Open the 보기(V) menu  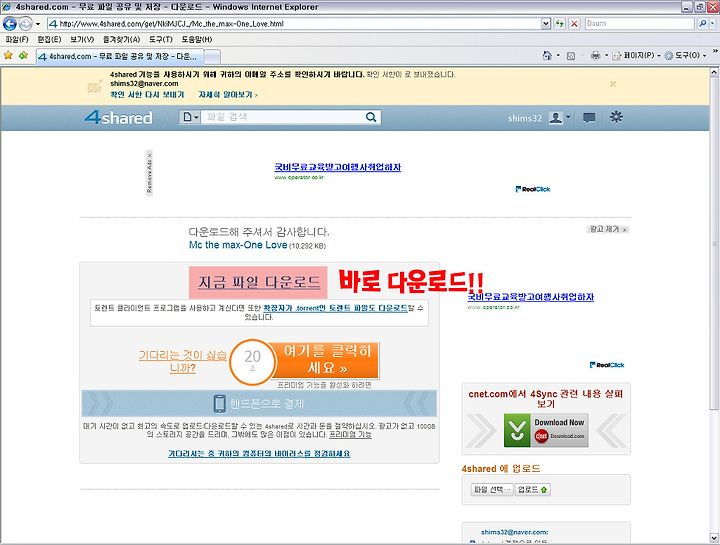tap(82, 39)
